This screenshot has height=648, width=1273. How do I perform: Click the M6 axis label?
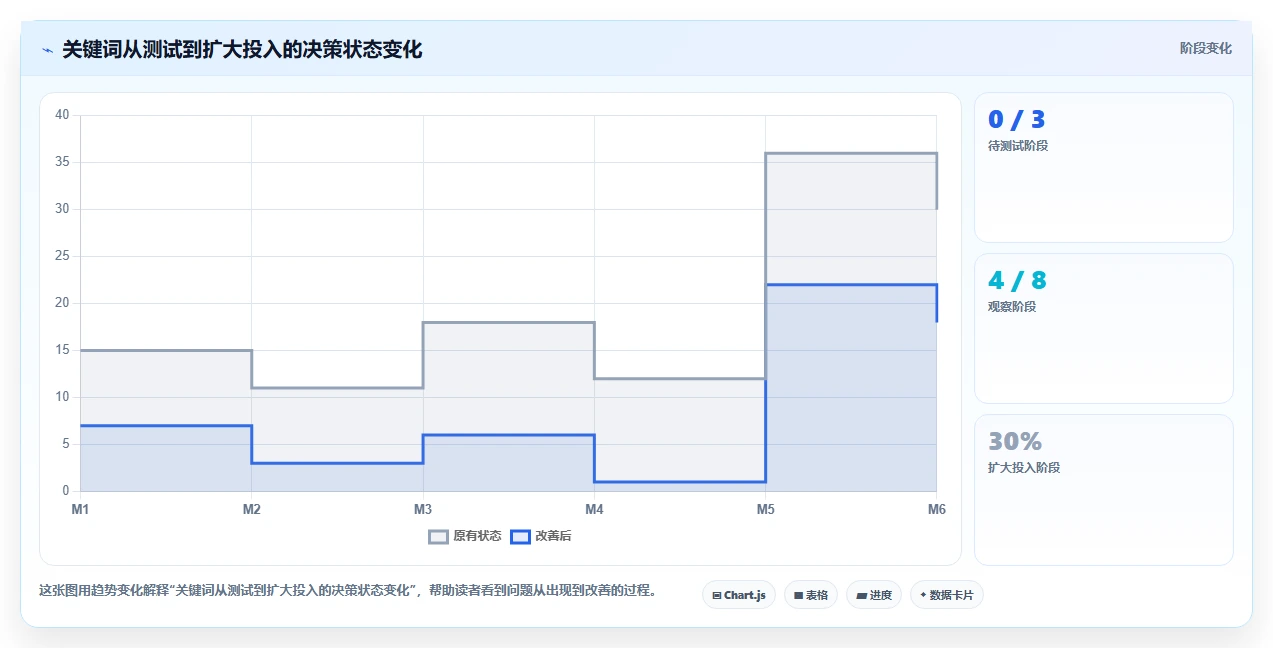pos(937,510)
